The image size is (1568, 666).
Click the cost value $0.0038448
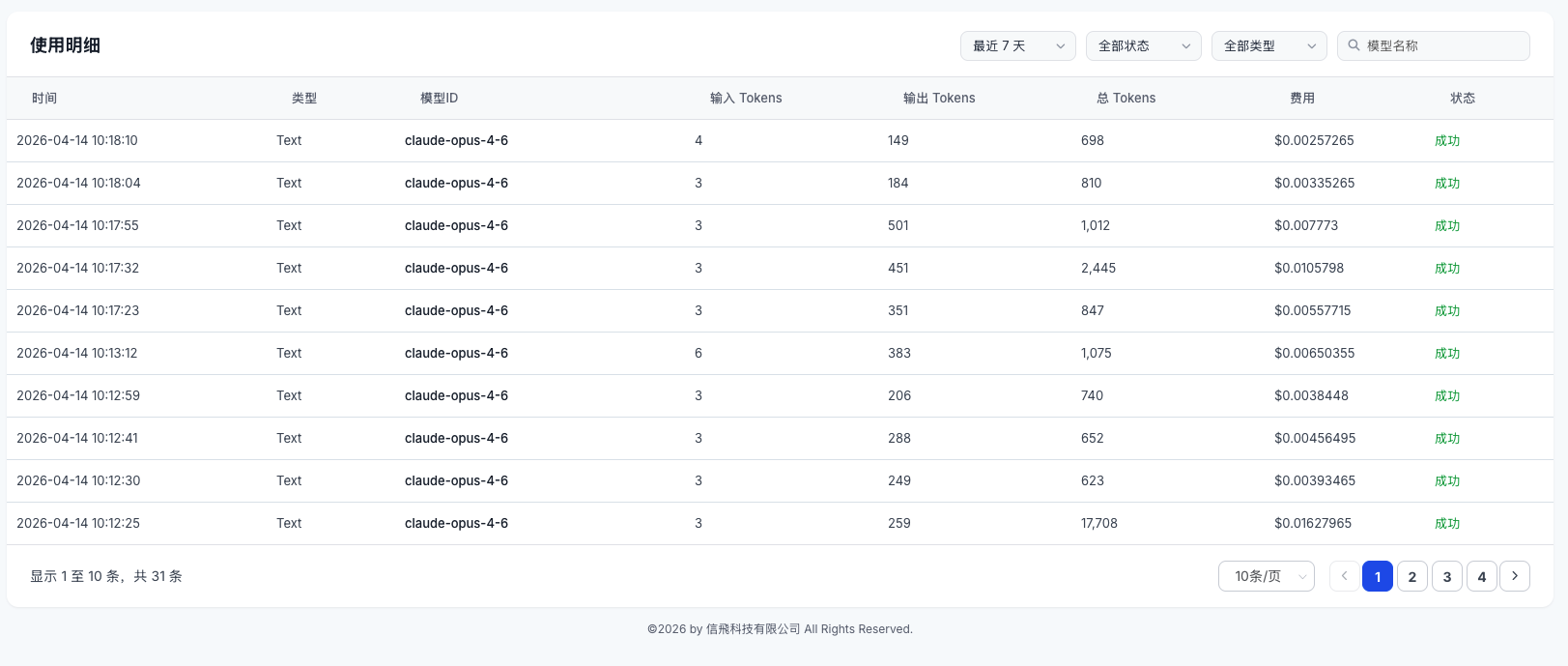pyautogui.click(x=1311, y=396)
